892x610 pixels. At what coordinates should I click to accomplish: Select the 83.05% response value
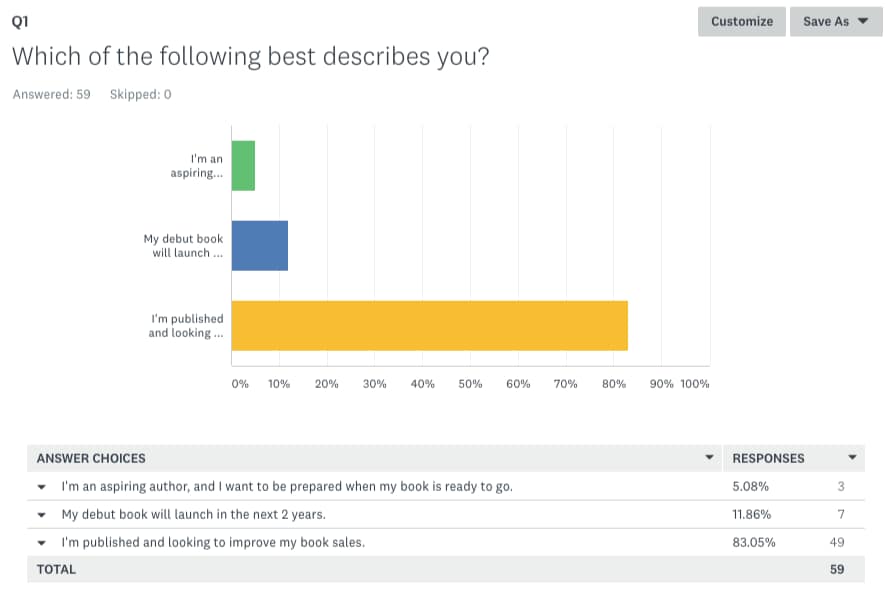(754, 542)
